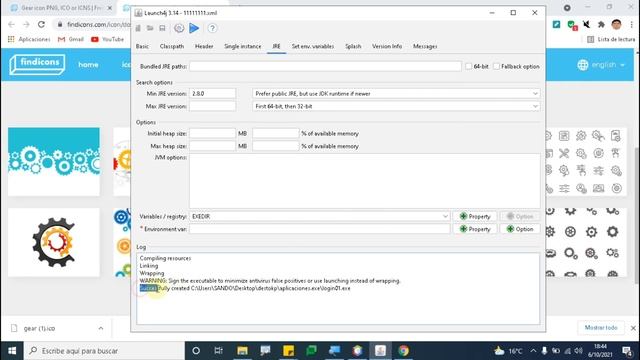Viewport: 640px width, 360px height.
Task: Switch to the Splash tab
Action: 353,47
